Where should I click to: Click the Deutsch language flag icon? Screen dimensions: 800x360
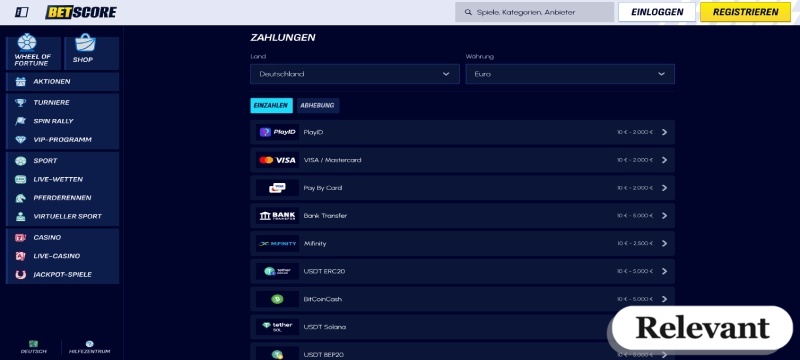[33, 344]
